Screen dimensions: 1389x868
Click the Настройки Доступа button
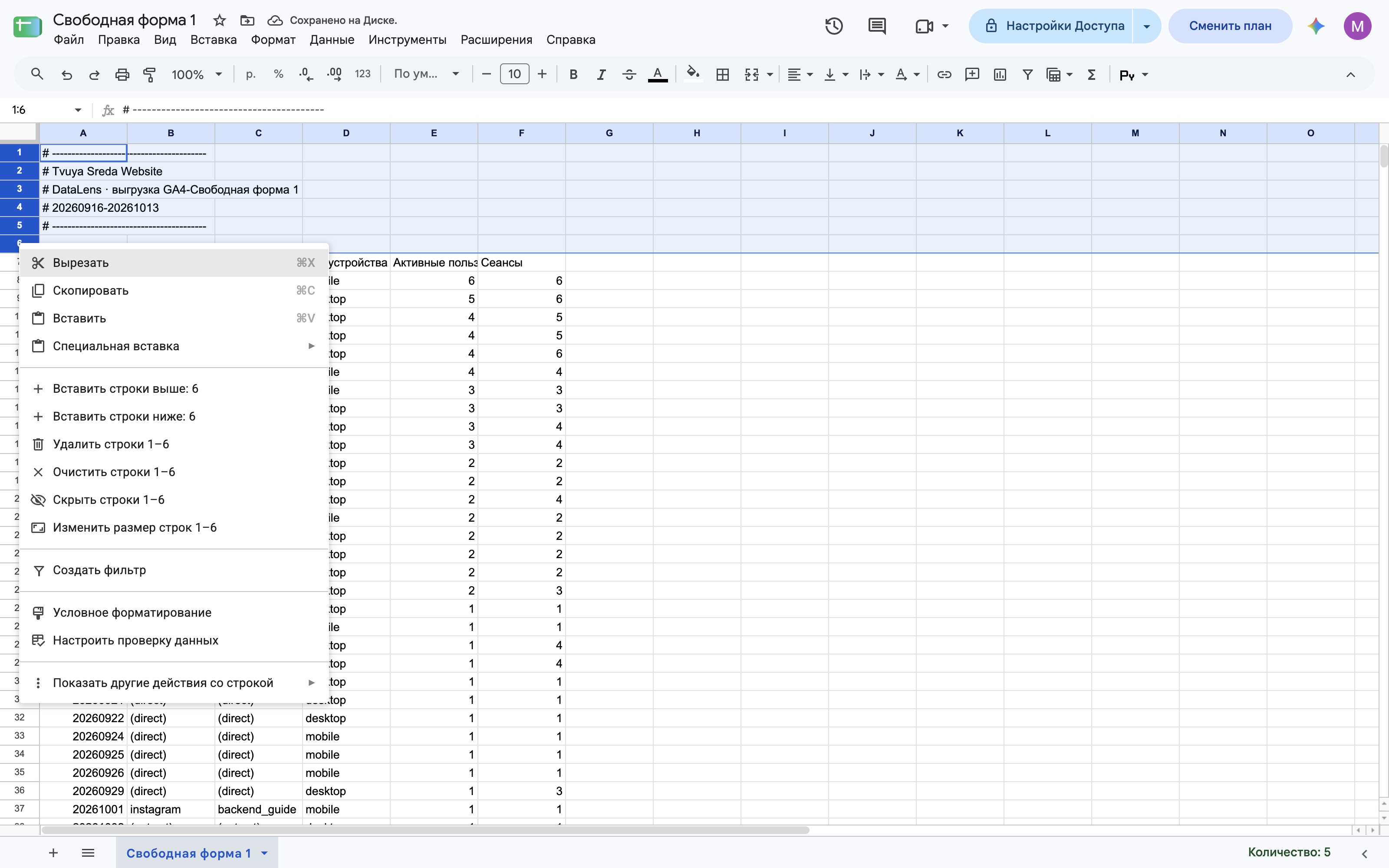pos(1051,26)
